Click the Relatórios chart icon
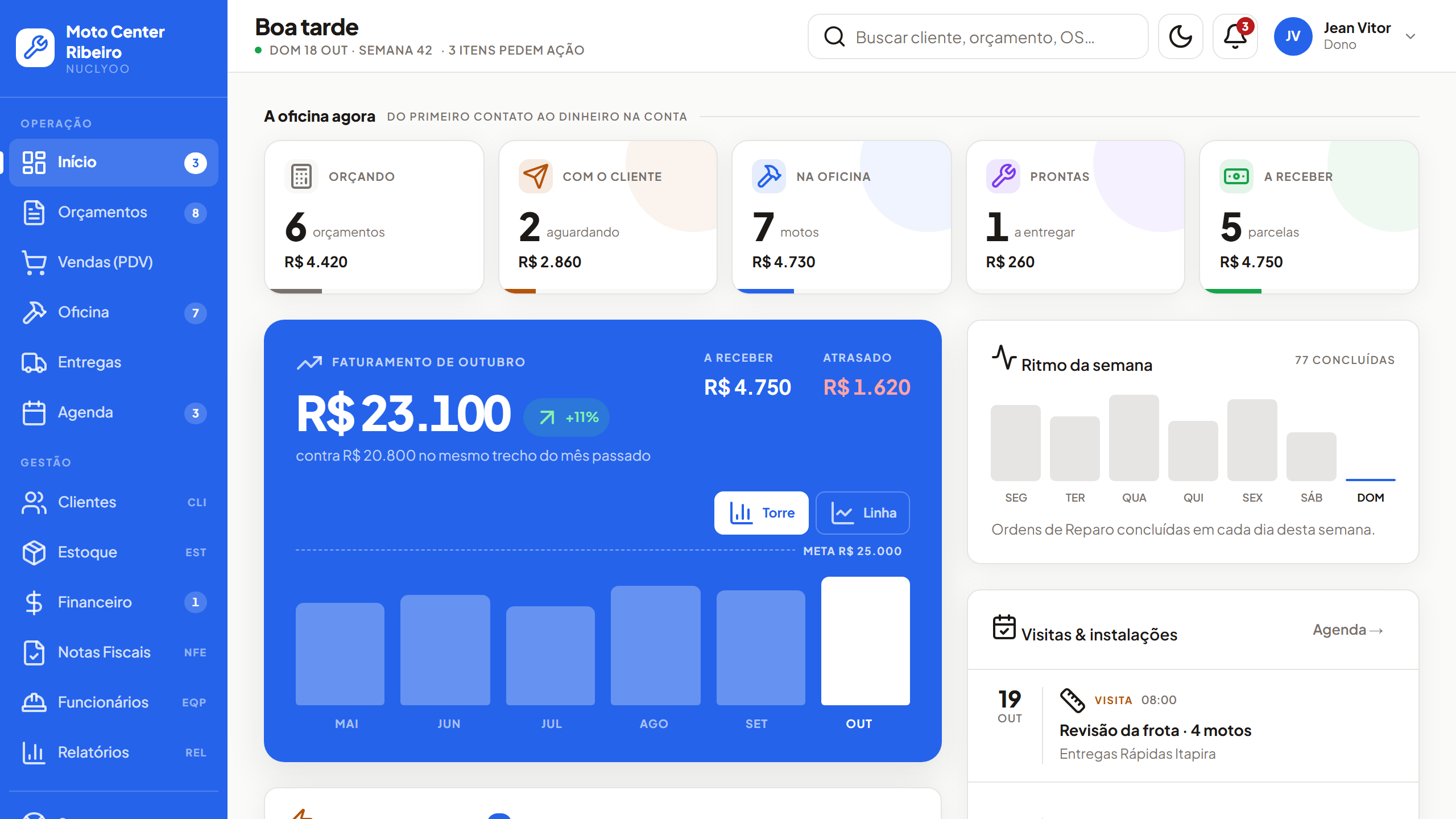Image resolution: width=1456 pixels, height=819 pixels. click(x=34, y=753)
